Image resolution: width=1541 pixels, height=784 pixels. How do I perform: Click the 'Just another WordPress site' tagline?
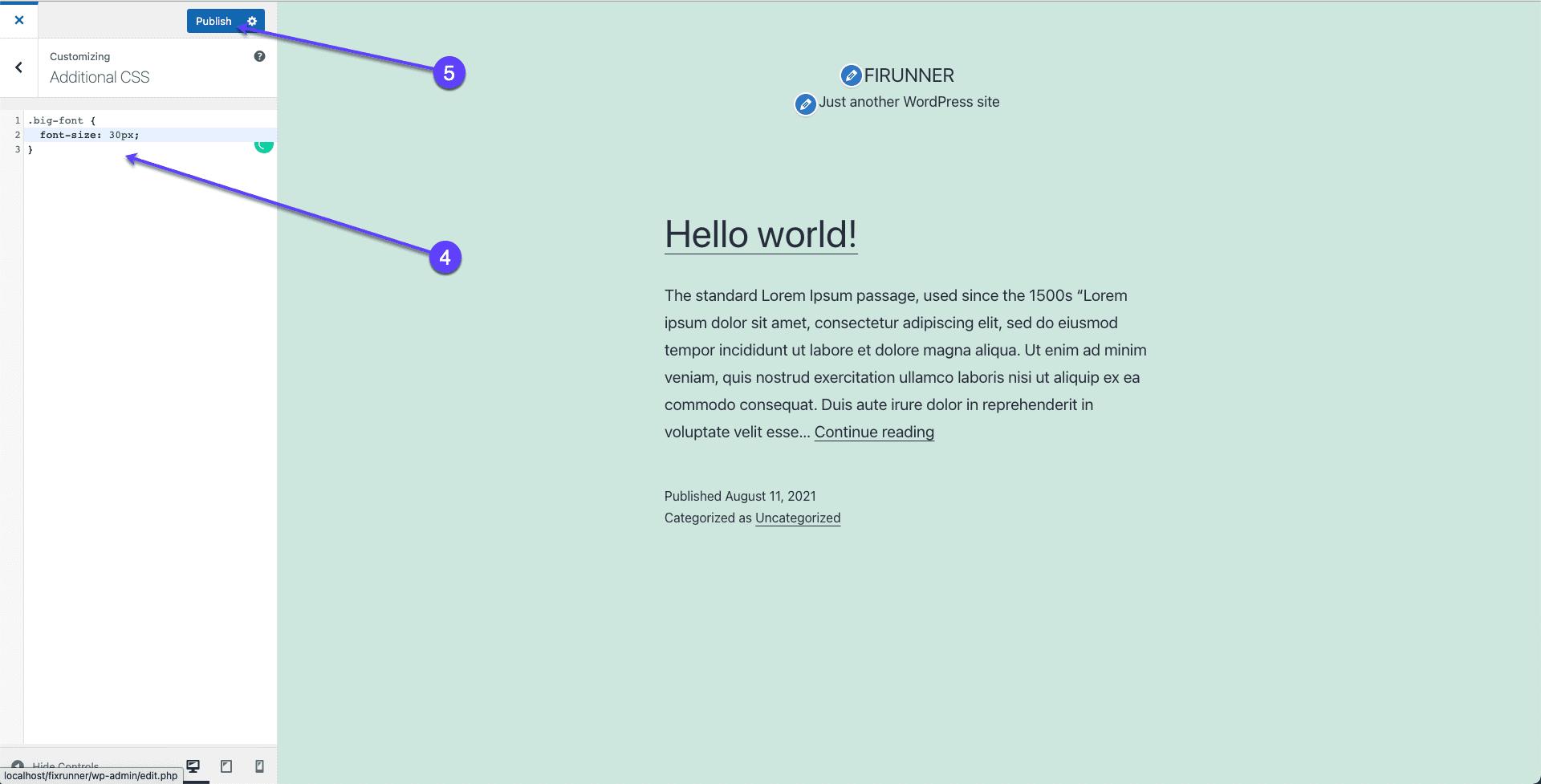point(909,102)
